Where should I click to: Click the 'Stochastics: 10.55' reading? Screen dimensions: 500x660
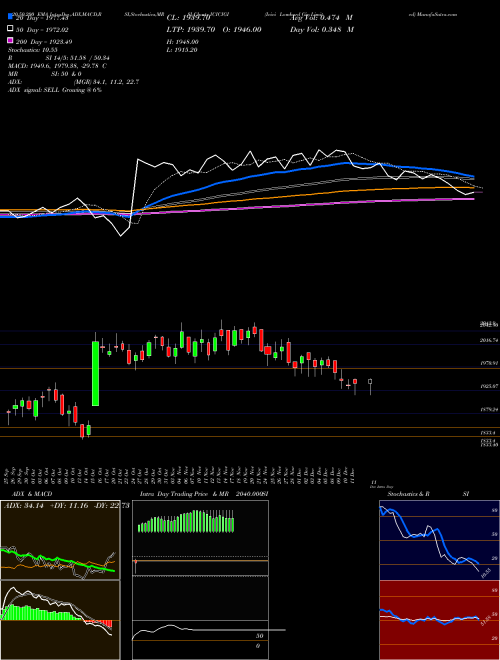click(32, 50)
